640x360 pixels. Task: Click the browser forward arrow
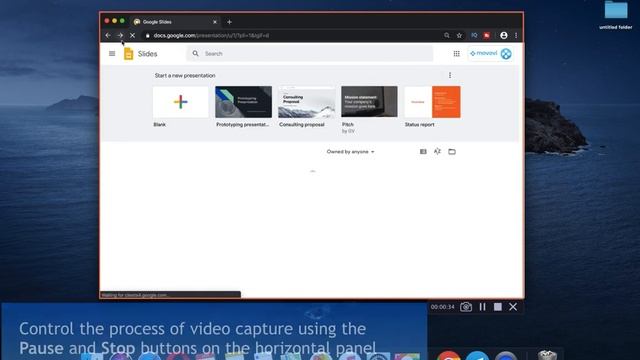pyautogui.click(x=120, y=36)
